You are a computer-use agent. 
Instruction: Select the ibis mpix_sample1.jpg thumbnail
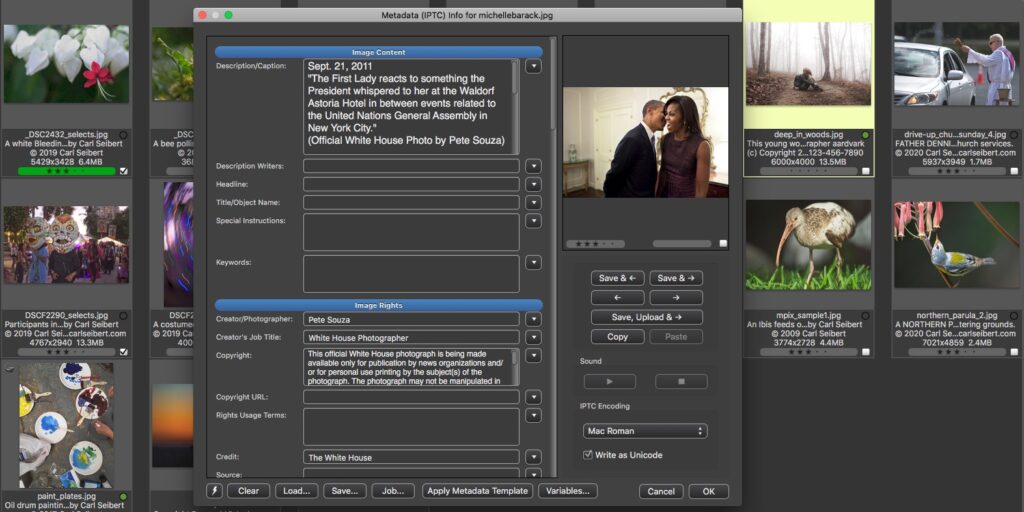coord(808,245)
